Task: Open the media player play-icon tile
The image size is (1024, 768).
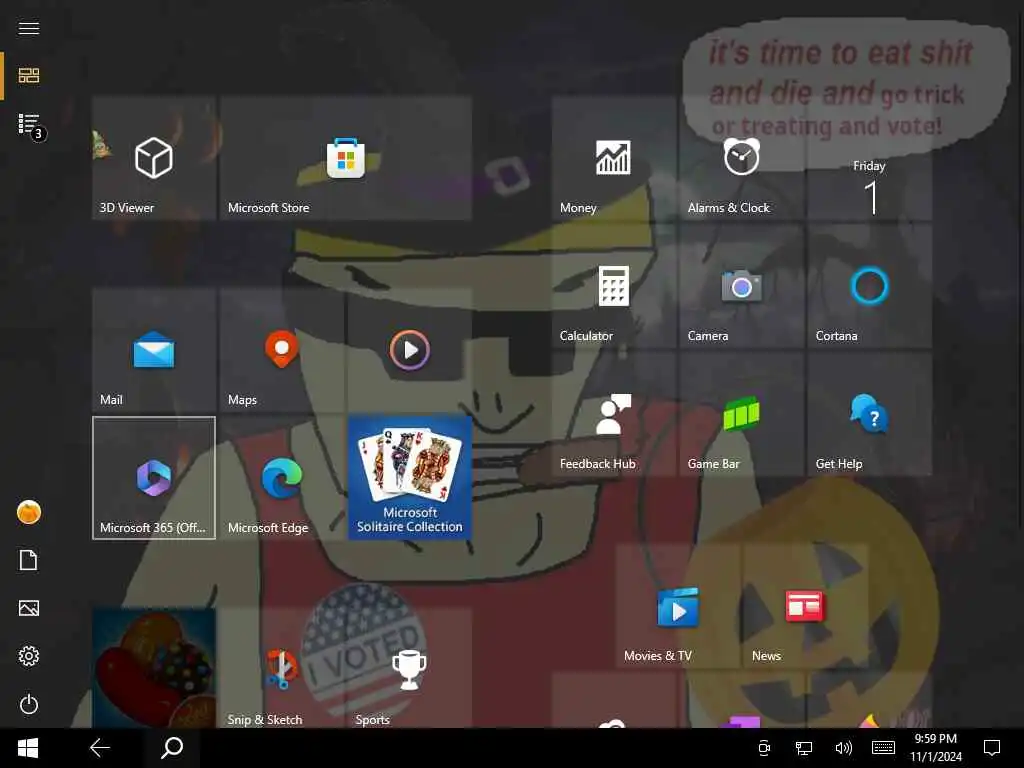Action: point(410,350)
